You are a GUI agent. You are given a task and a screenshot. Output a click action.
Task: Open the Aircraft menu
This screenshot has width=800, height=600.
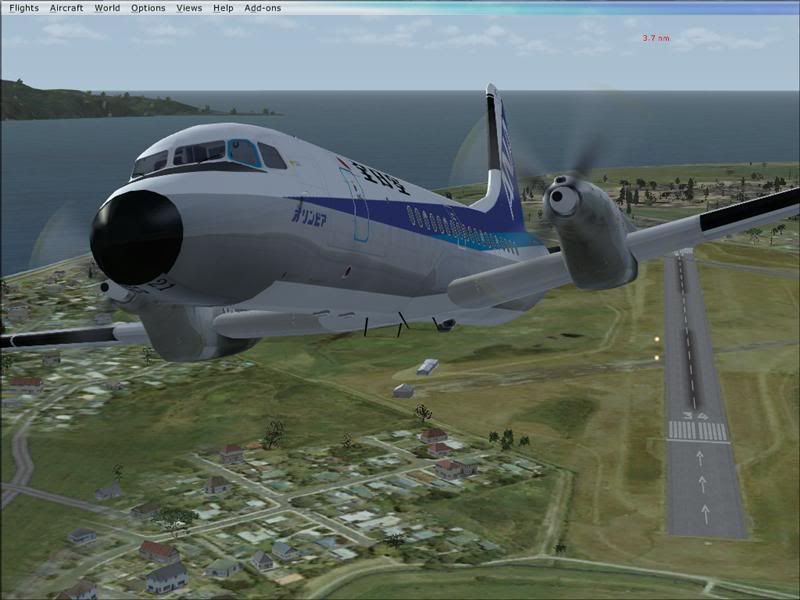pos(67,8)
